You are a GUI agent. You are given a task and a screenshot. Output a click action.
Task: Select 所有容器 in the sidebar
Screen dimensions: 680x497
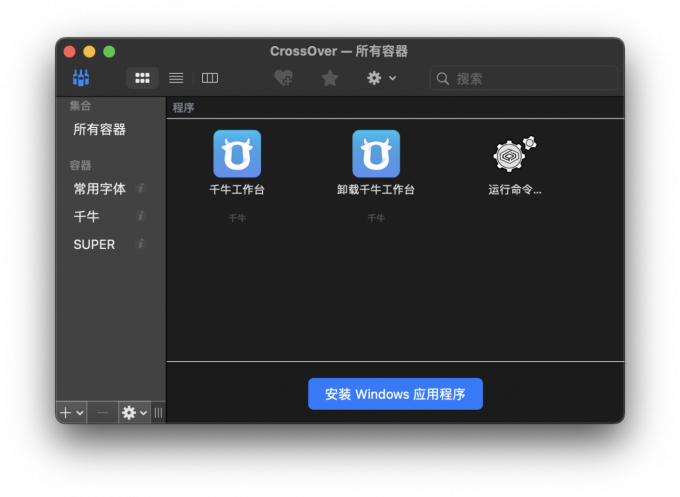pyautogui.click(x=100, y=129)
